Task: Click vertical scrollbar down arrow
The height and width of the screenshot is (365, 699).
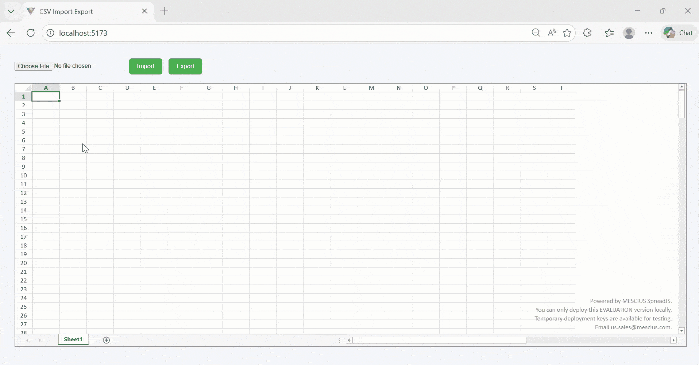Action: pos(682,330)
